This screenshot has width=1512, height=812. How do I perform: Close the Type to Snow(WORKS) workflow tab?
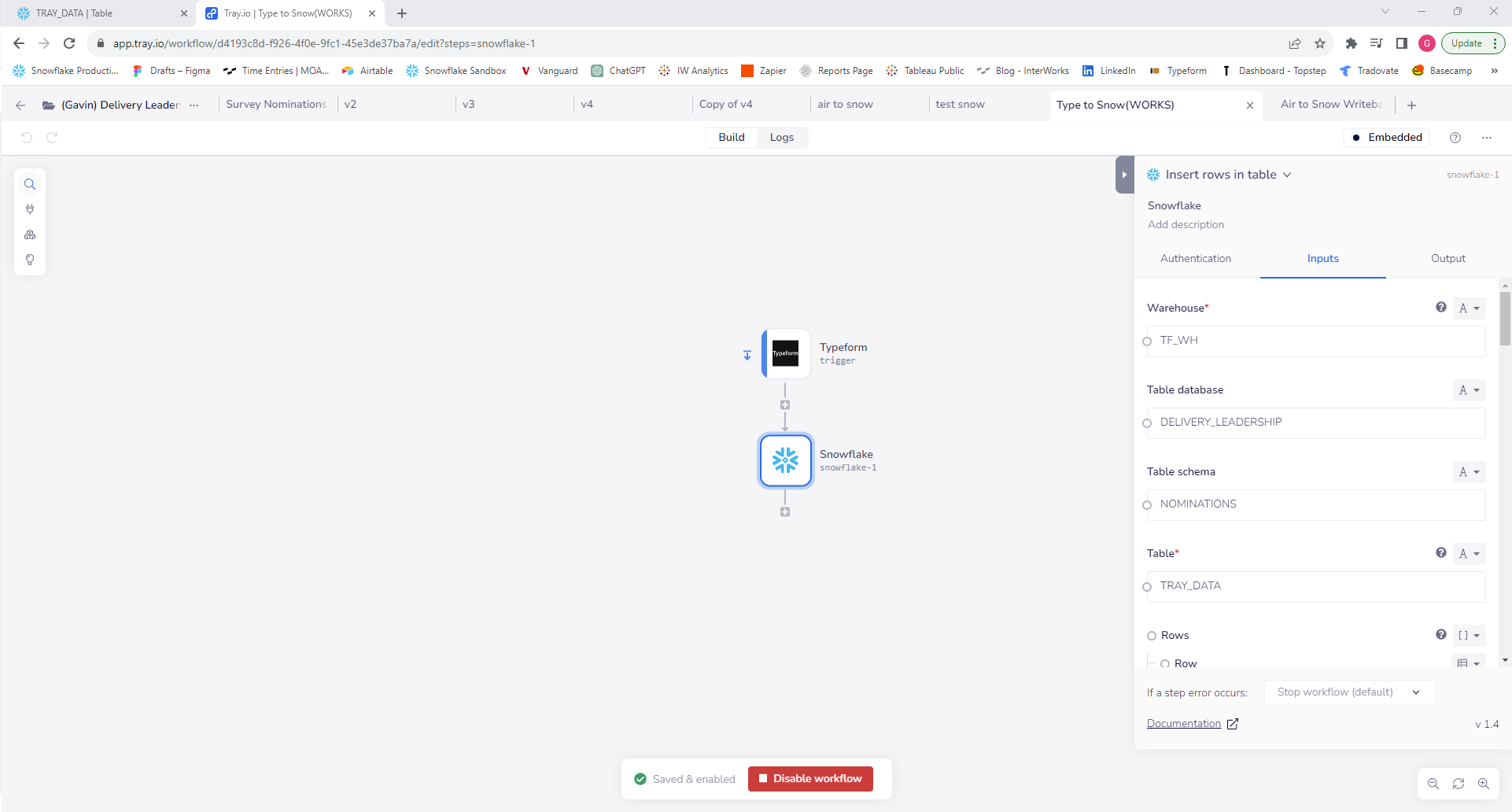1250,105
